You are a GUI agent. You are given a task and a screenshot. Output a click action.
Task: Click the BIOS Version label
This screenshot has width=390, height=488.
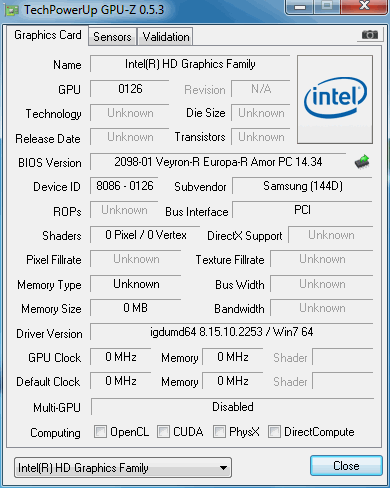coord(50,163)
